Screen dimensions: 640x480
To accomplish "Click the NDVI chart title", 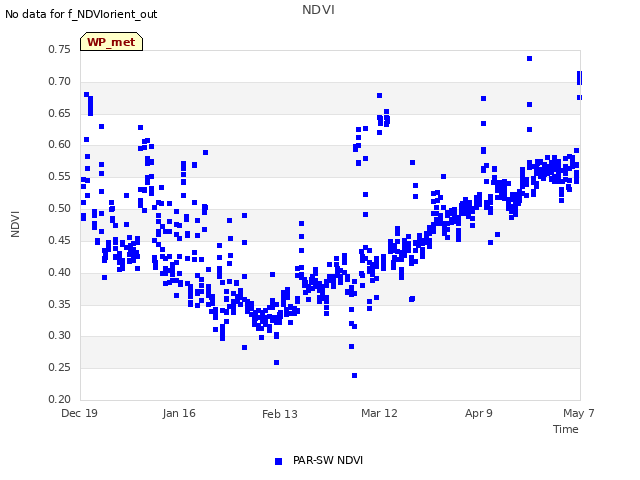I will [x=318, y=10].
